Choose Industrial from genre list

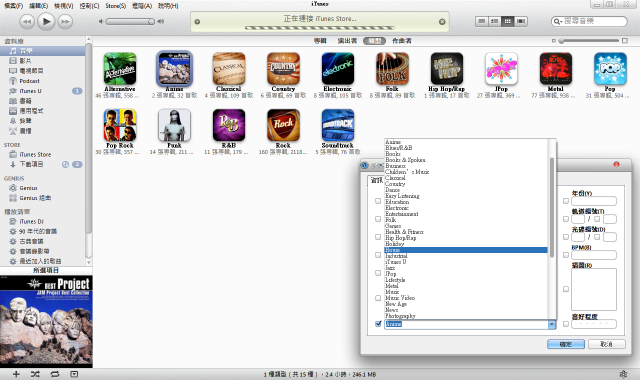pos(466,256)
